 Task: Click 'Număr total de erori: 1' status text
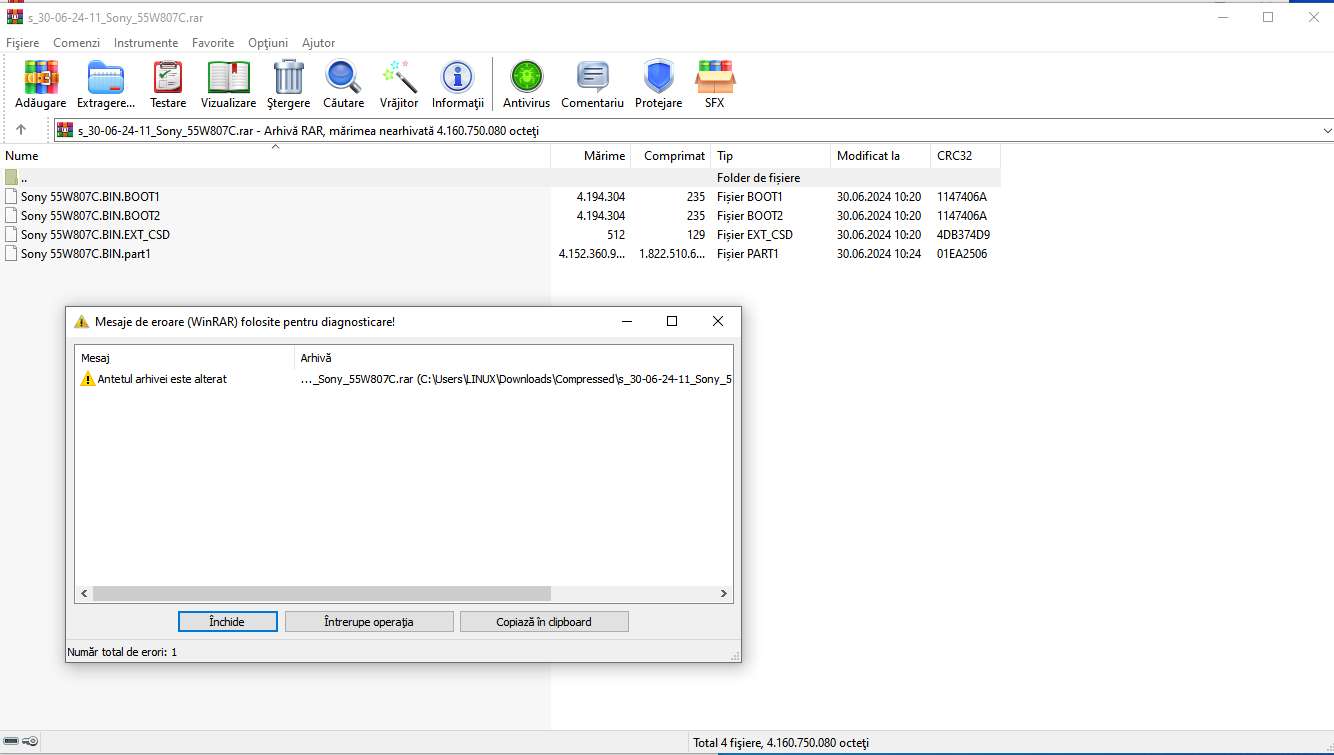click(122, 652)
